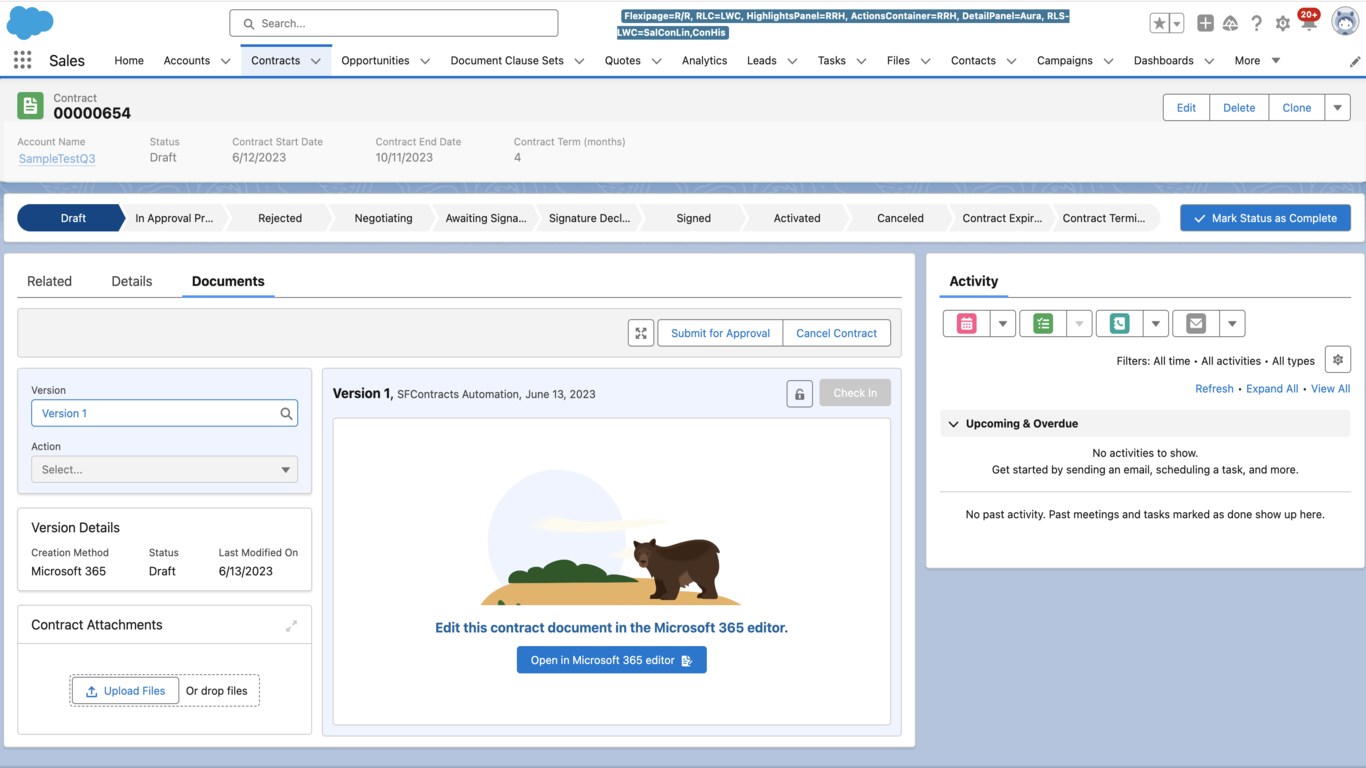Click the View All link

point(1330,389)
